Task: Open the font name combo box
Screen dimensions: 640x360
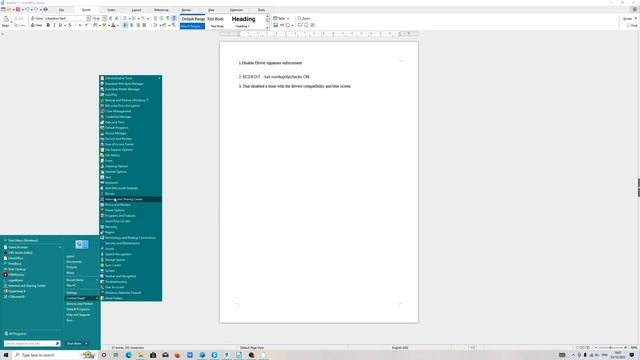Action: tap(68, 18)
